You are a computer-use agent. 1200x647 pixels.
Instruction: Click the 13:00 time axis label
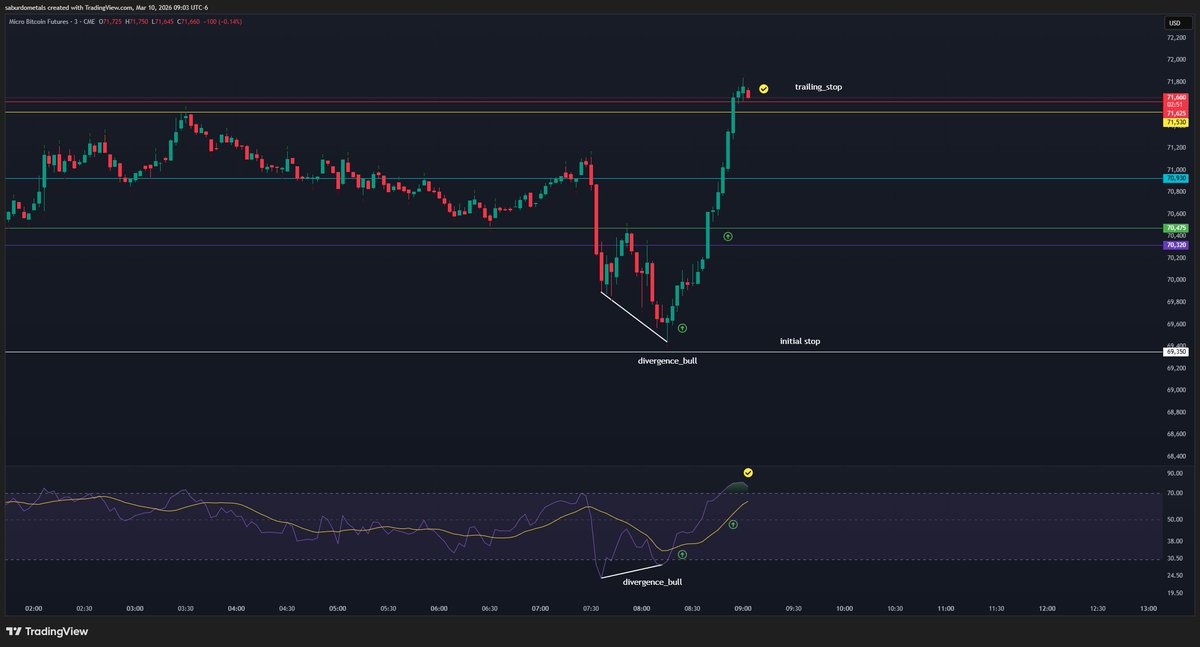1149,608
